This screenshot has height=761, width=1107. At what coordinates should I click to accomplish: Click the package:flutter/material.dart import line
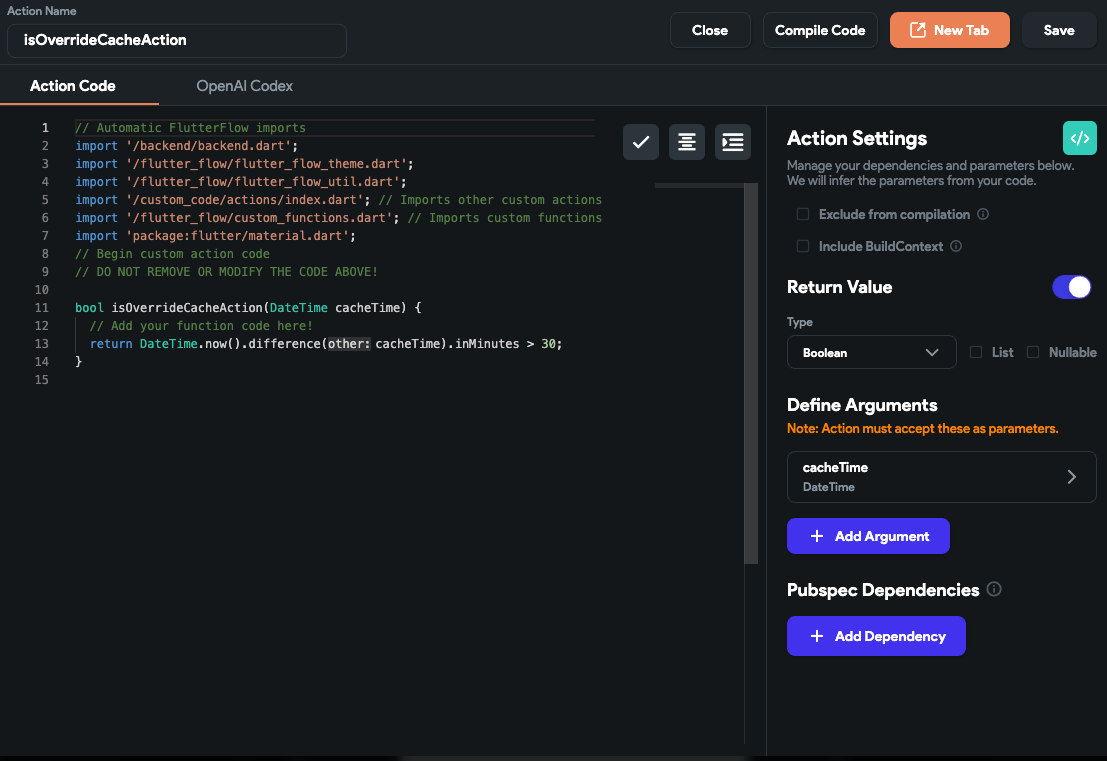pyautogui.click(x=215, y=236)
